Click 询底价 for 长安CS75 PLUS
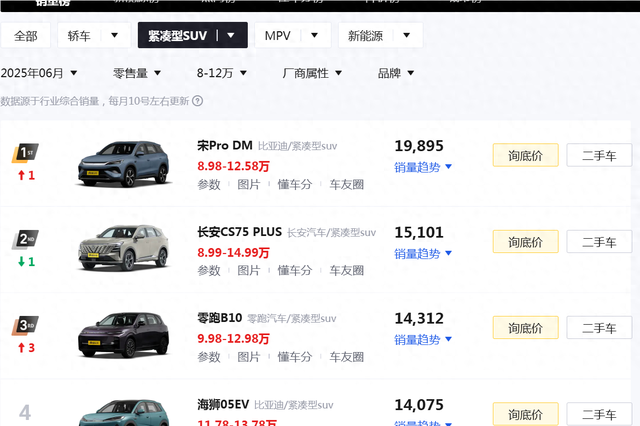Image resolution: width=640 pixels, height=426 pixels. pyautogui.click(x=525, y=242)
